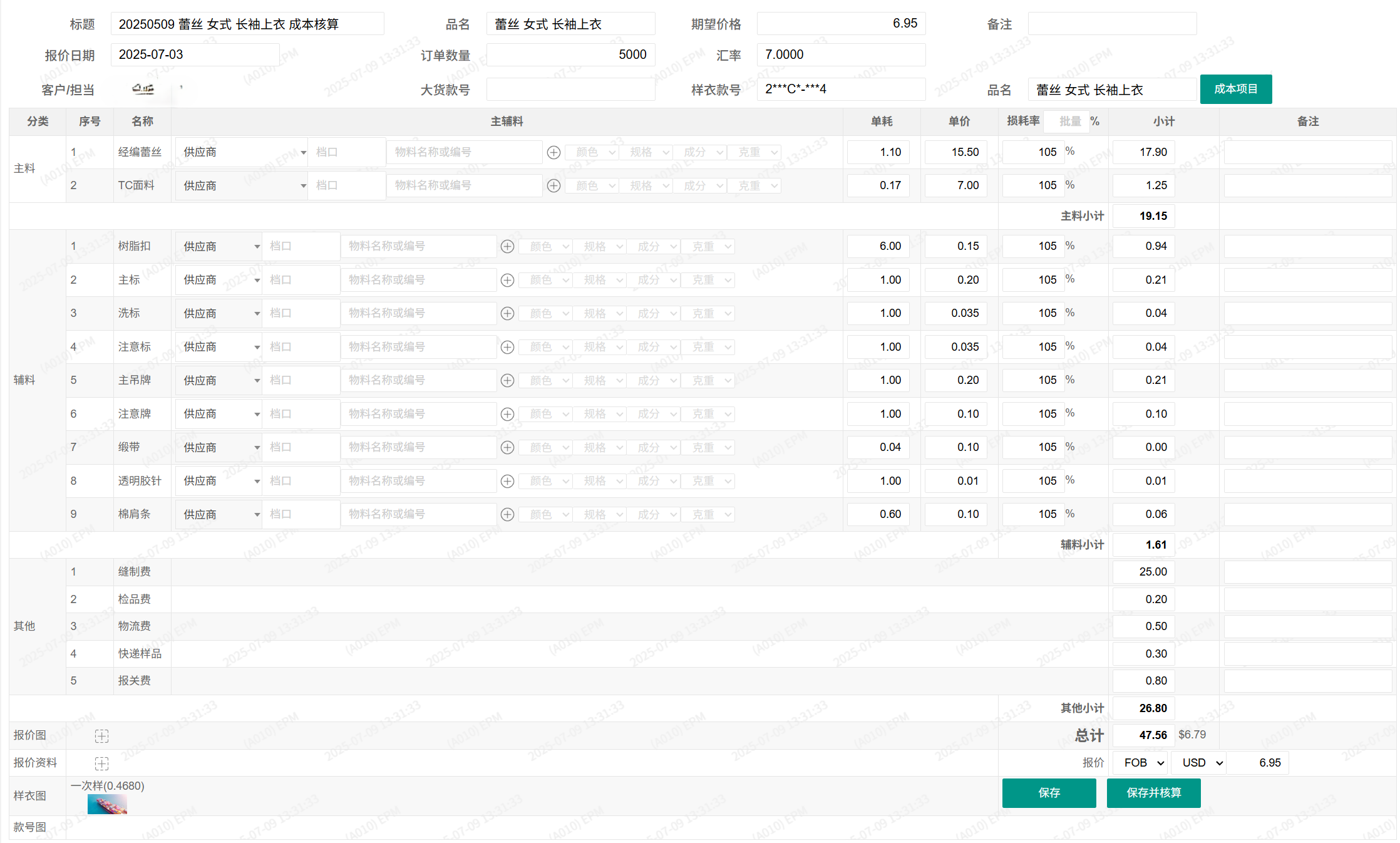Click the plus icon in 经编蕾丝 row
Image resolution: width=1400 pixels, height=843 pixels.
[x=553, y=152]
